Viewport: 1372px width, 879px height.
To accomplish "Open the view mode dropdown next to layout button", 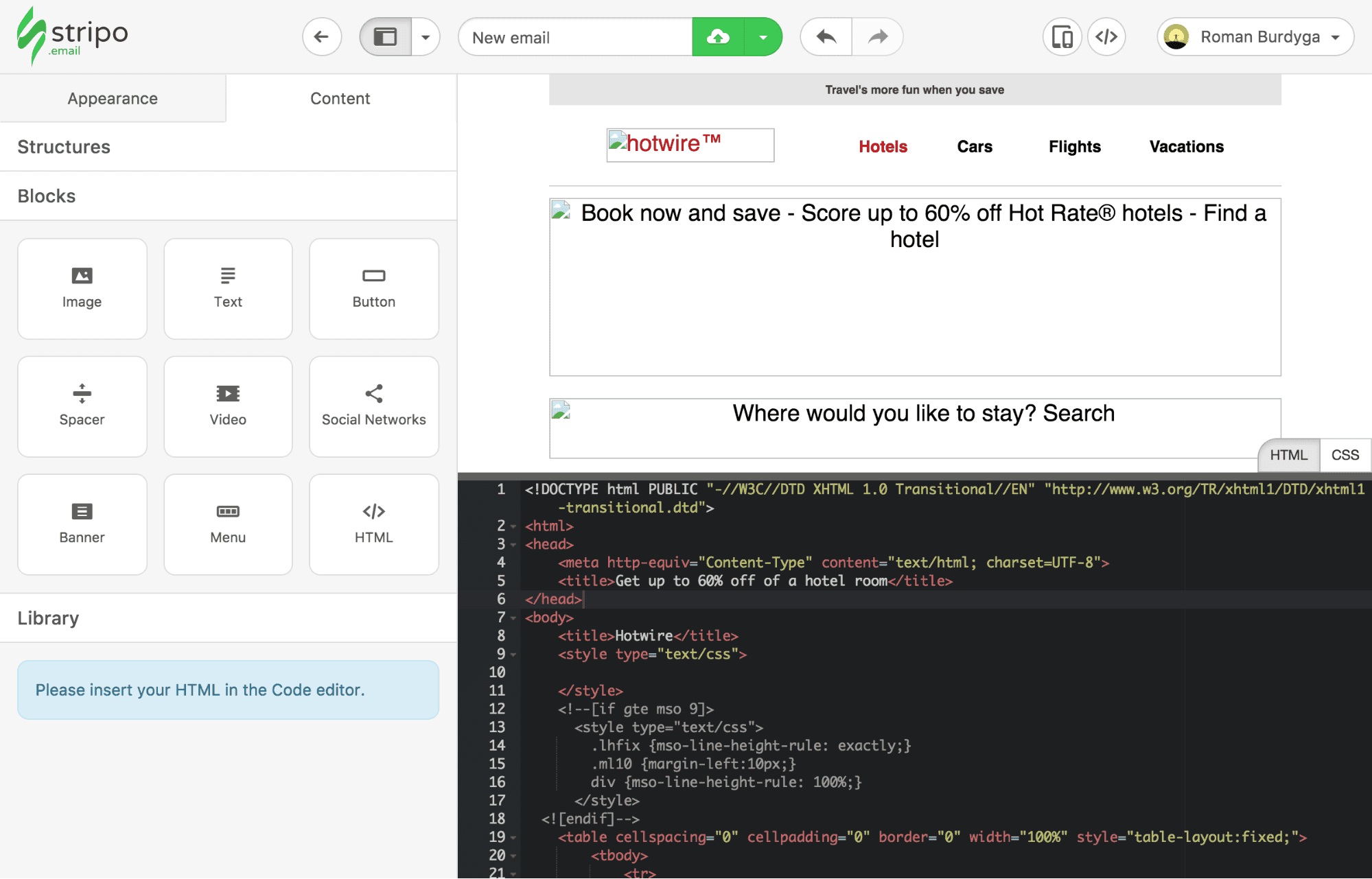I will click(x=426, y=36).
